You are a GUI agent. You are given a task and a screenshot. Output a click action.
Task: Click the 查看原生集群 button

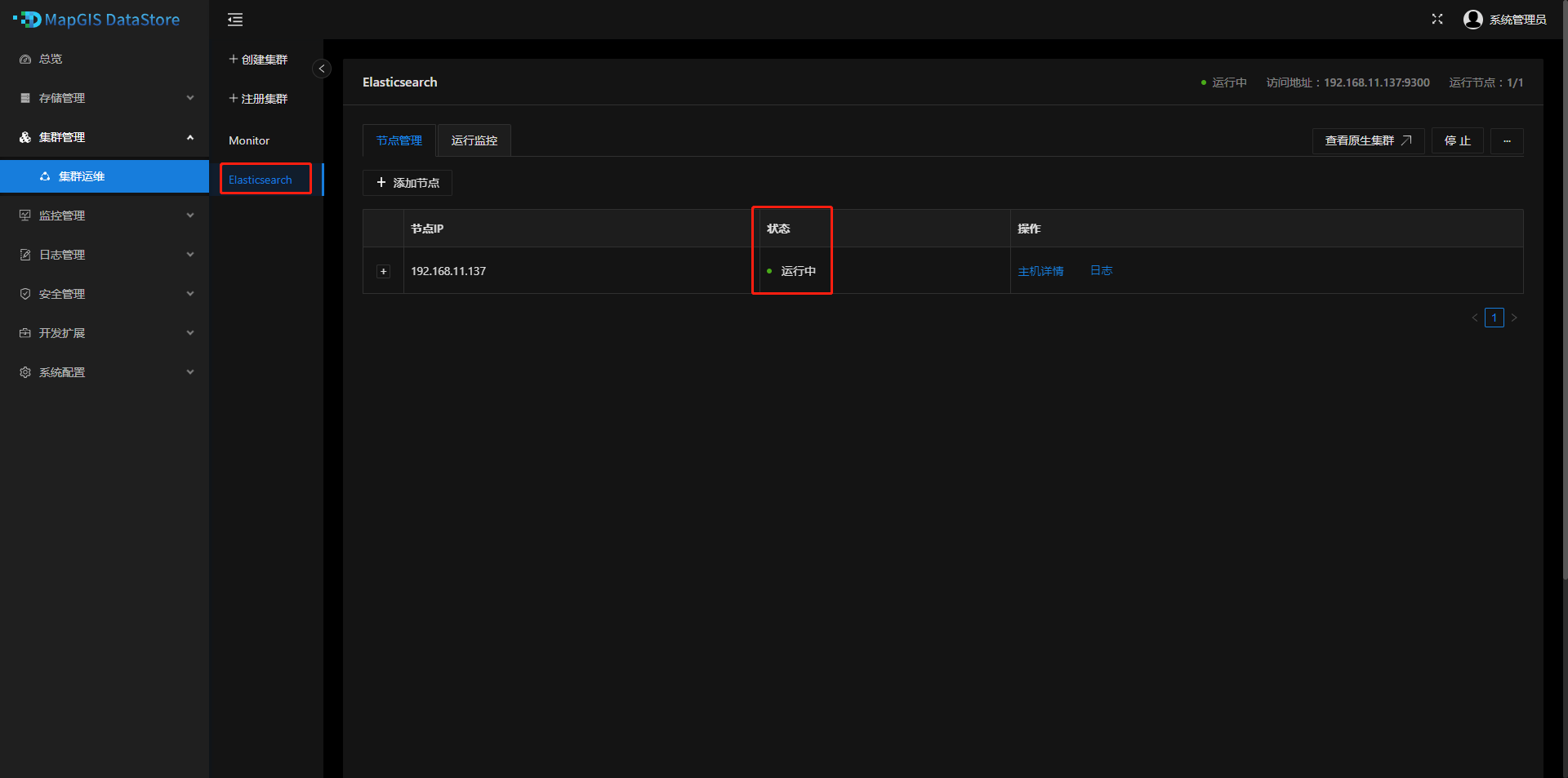click(x=1369, y=140)
